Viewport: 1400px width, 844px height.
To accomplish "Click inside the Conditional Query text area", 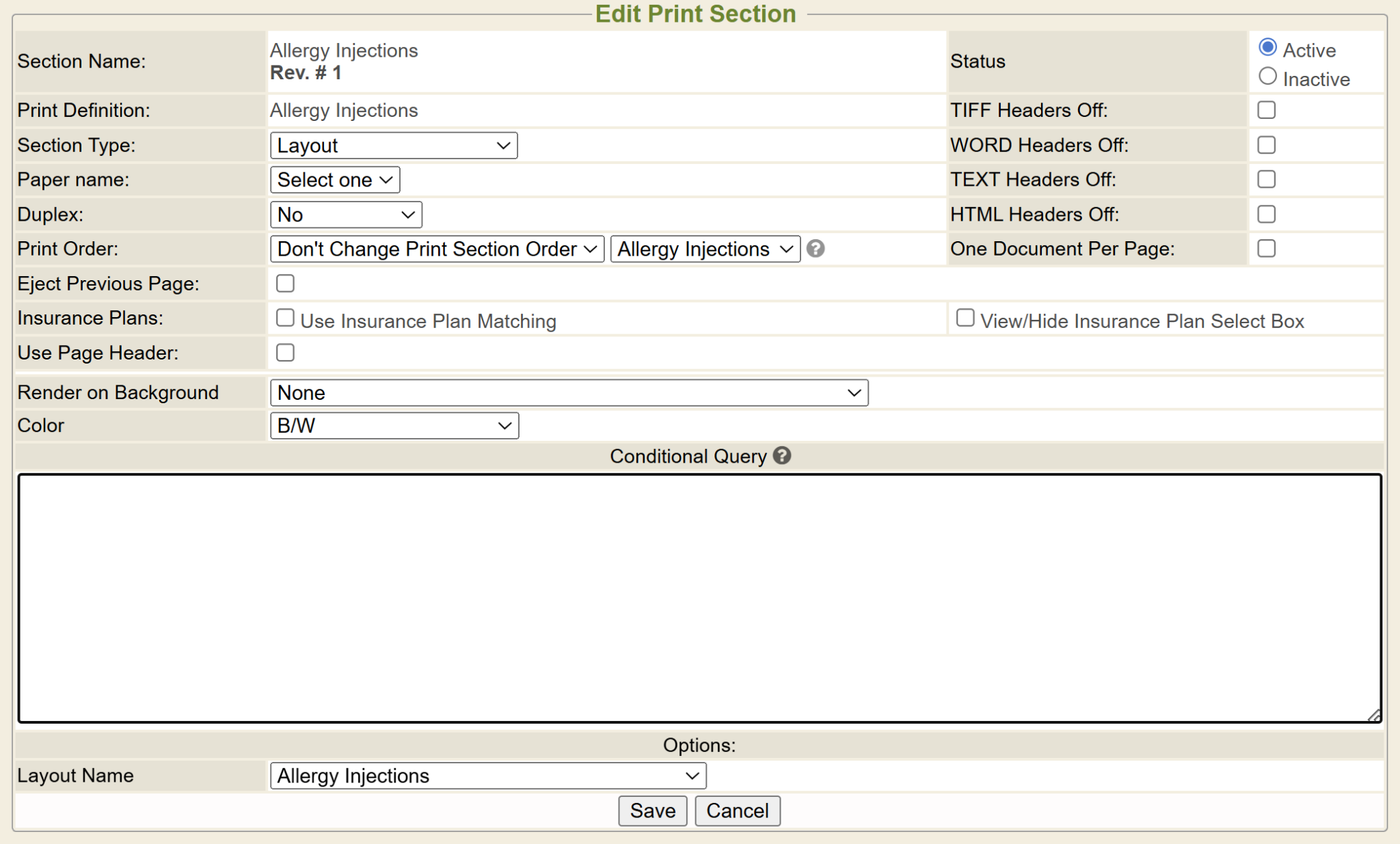I will [x=699, y=598].
